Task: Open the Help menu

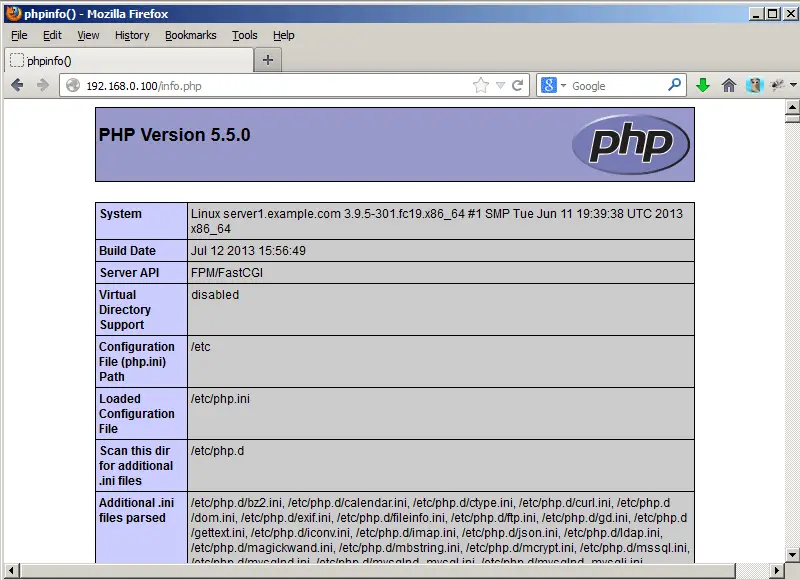Action: (284, 35)
